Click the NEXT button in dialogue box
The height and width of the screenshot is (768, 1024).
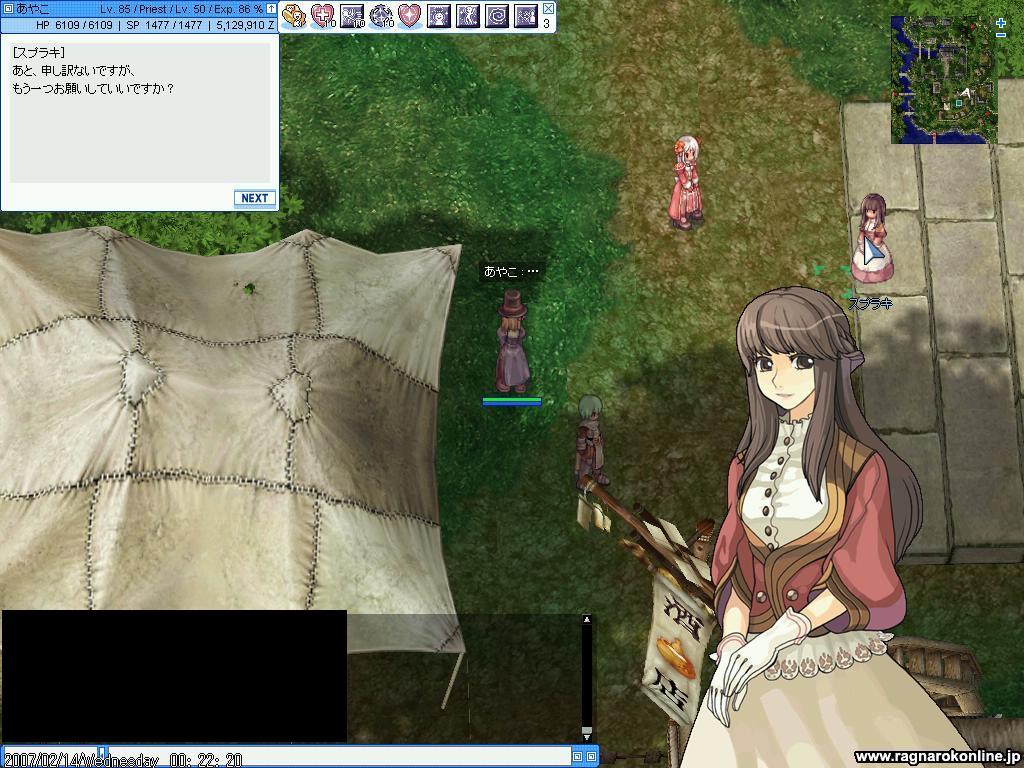pos(255,199)
